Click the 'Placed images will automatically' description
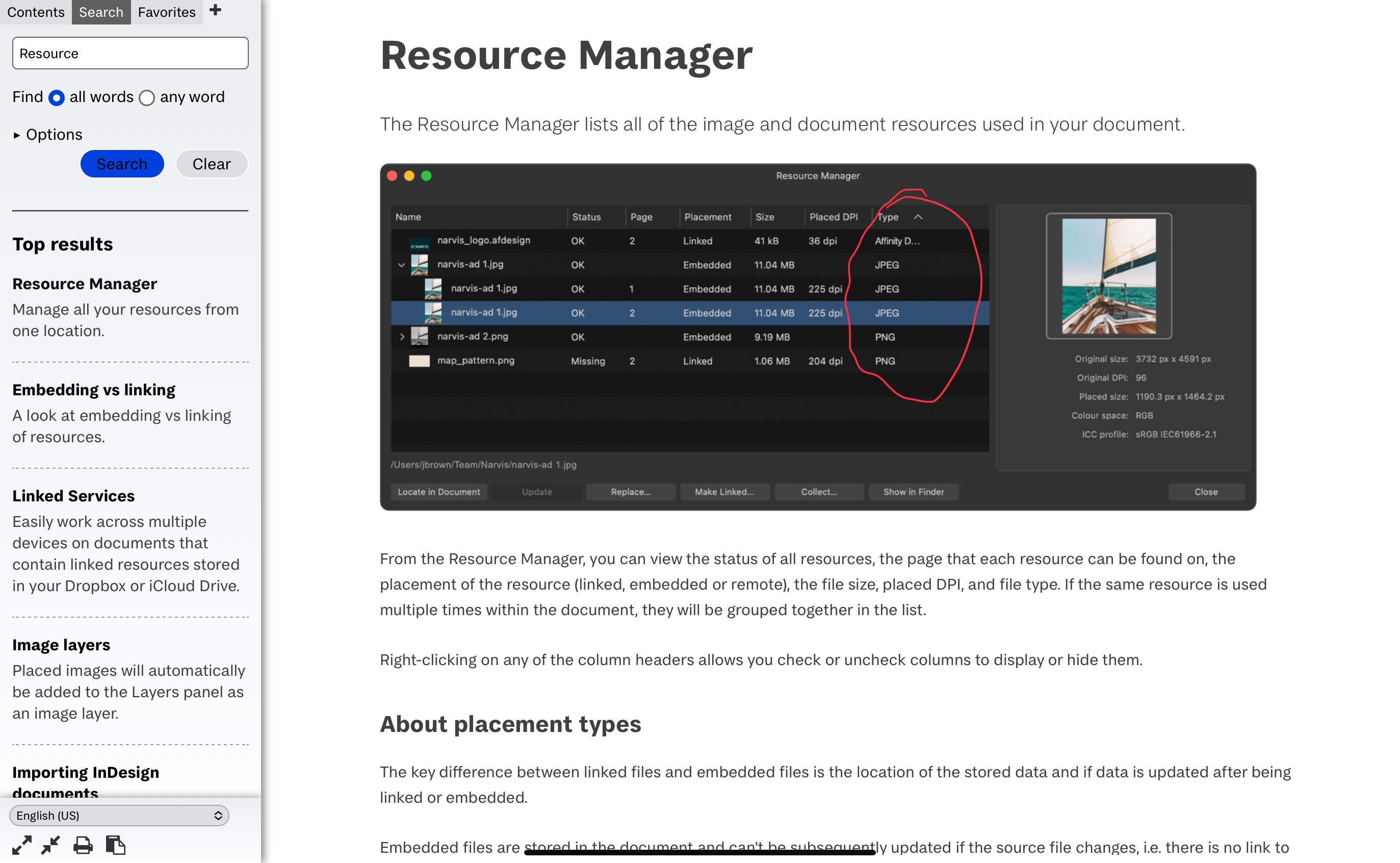Screen dimensions: 1400x863 tap(129, 692)
